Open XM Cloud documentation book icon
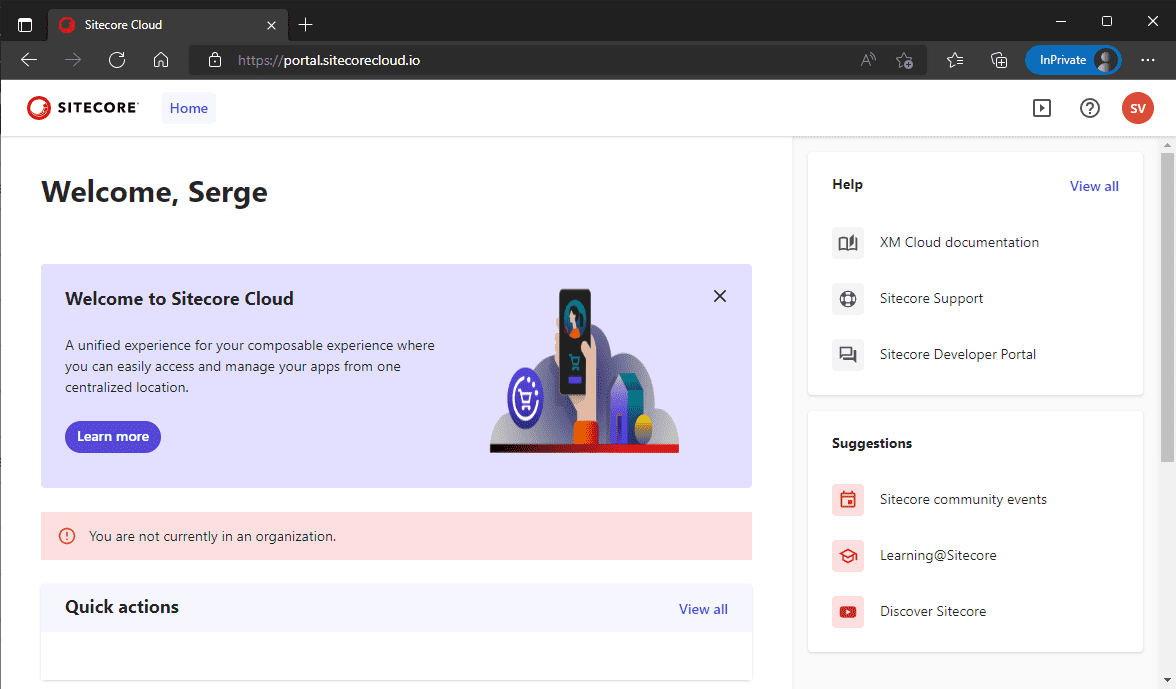This screenshot has height=689, width=1176. [848, 243]
